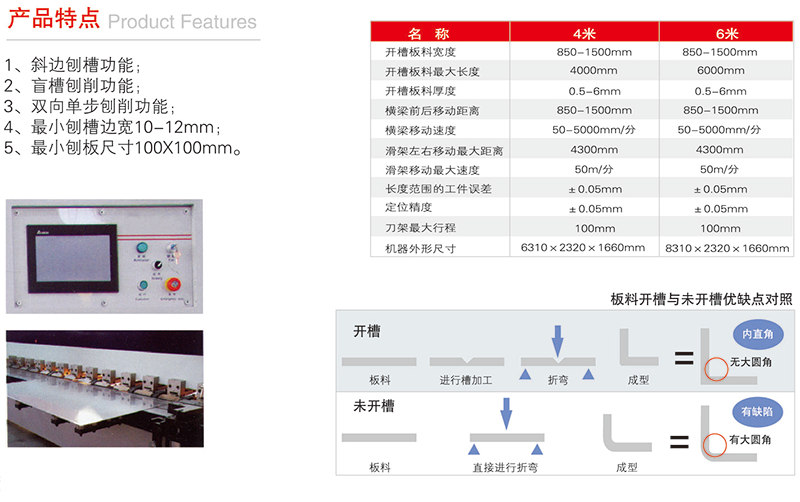Click the 4000mm cell
Screen dimensions: 800x502
tap(593, 70)
